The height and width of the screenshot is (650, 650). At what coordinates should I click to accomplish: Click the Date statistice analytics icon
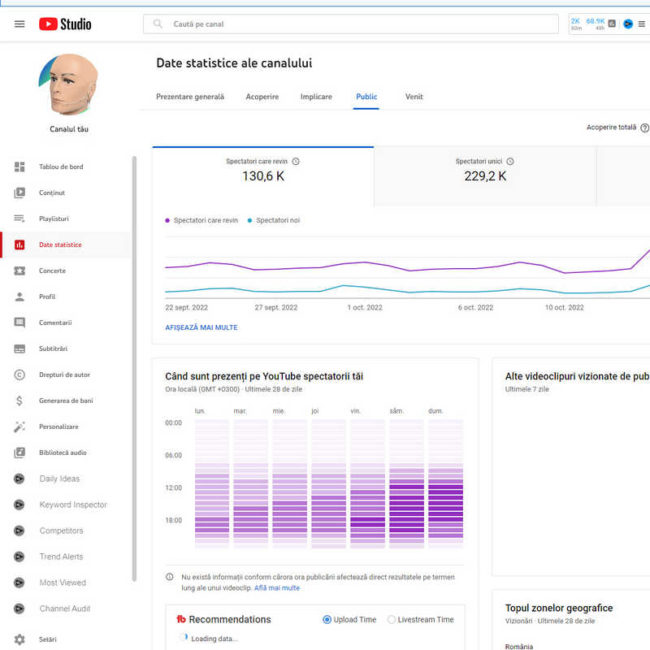tap(19, 245)
